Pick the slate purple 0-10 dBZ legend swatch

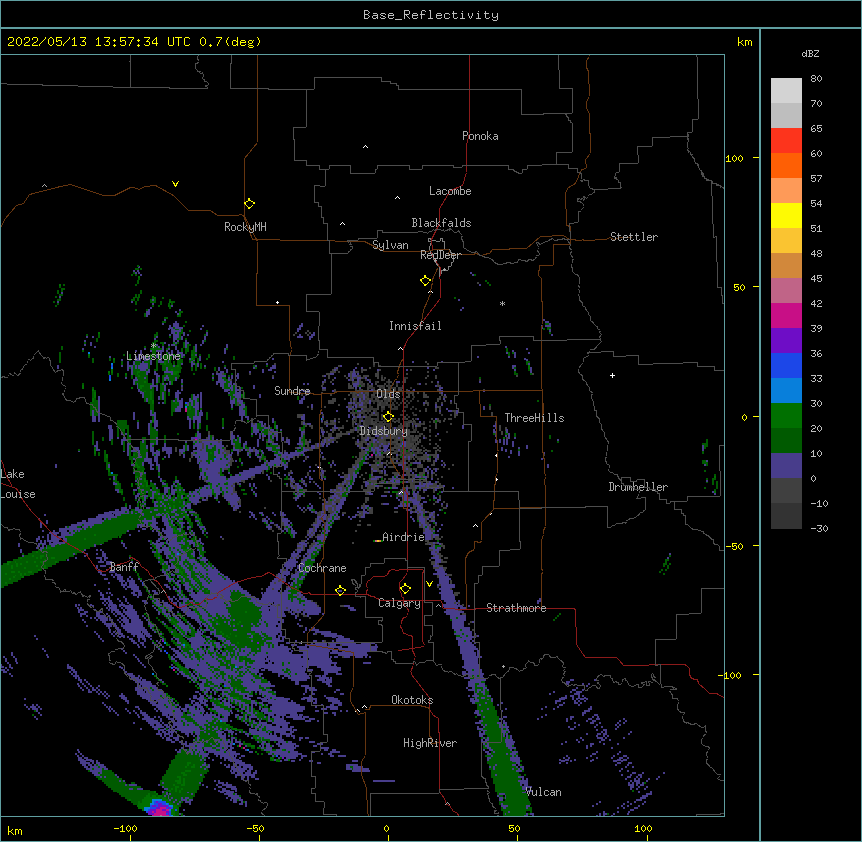pyautogui.click(x=786, y=466)
